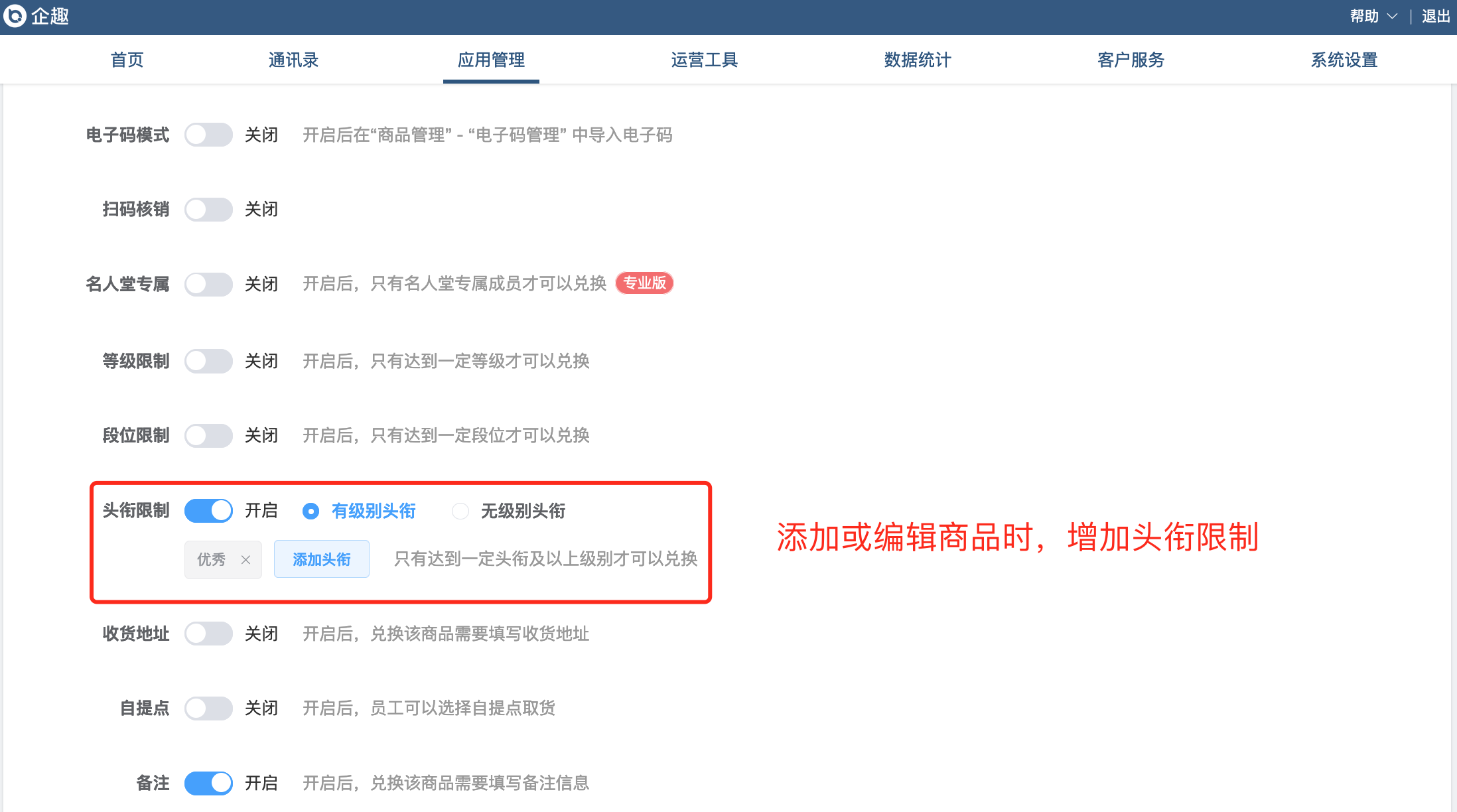Enable the 名人堂专属 toggle

(208, 285)
